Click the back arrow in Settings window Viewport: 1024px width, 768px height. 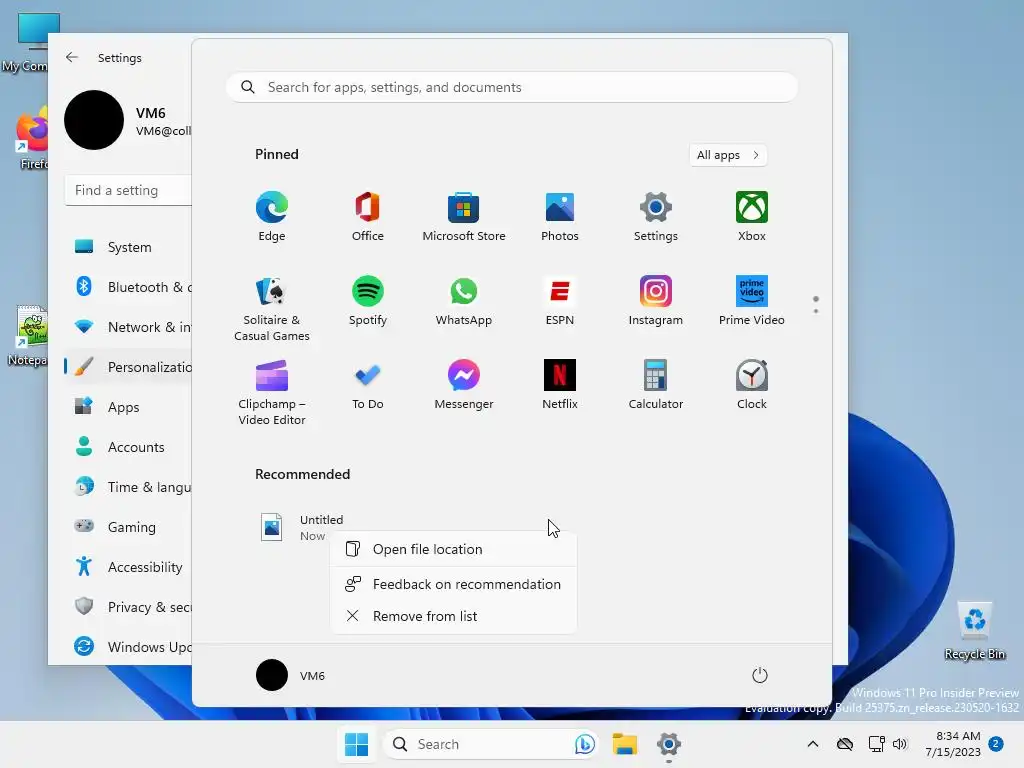point(72,57)
